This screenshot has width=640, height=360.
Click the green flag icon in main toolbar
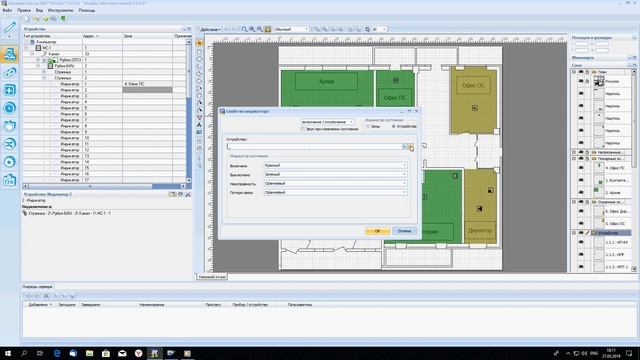click(x=63, y=19)
